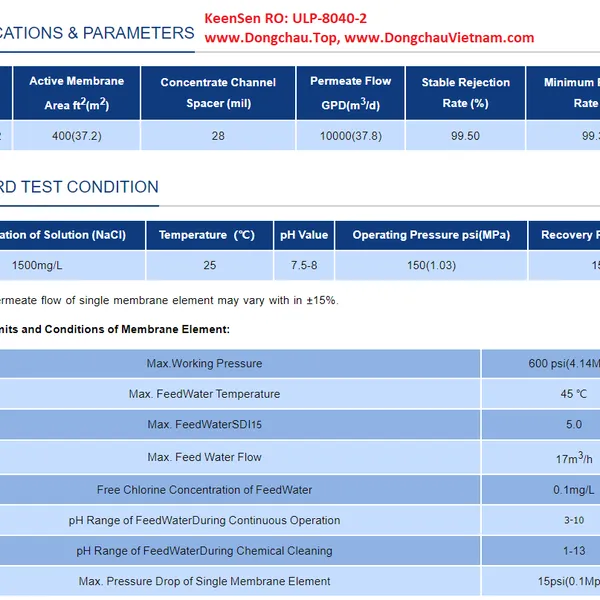Screen dimensions: 600x600
Task: Select the Max. FeedWater Temperature row
Action: (204, 394)
